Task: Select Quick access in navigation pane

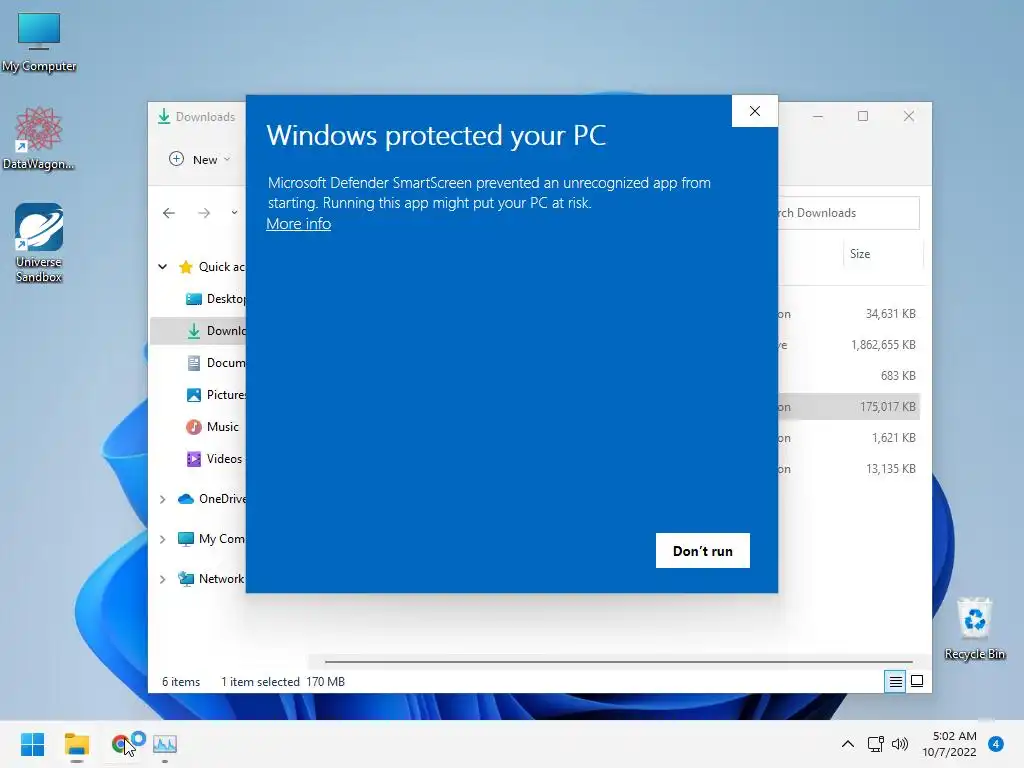Action: [x=212, y=266]
